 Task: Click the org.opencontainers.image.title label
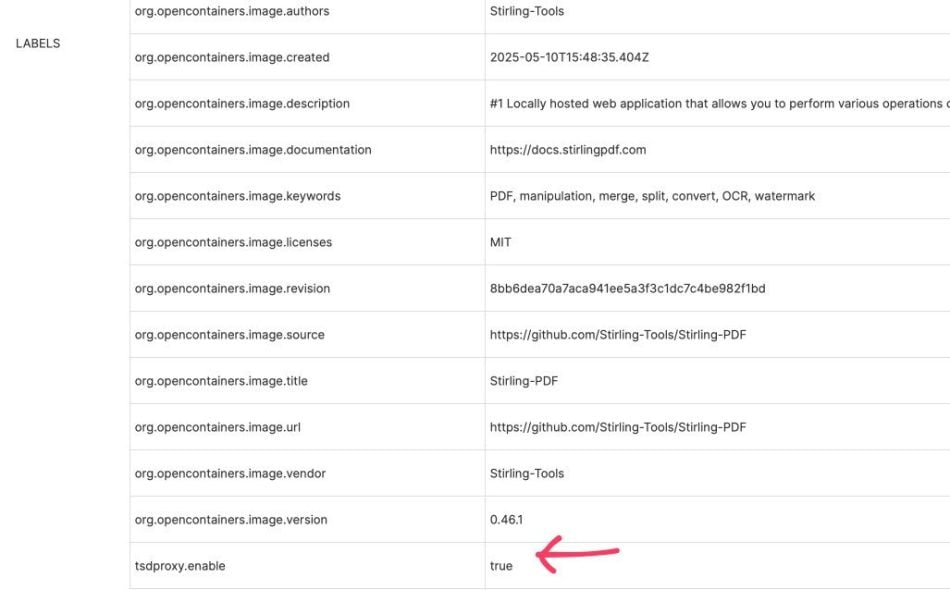click(x=221, y=381)
